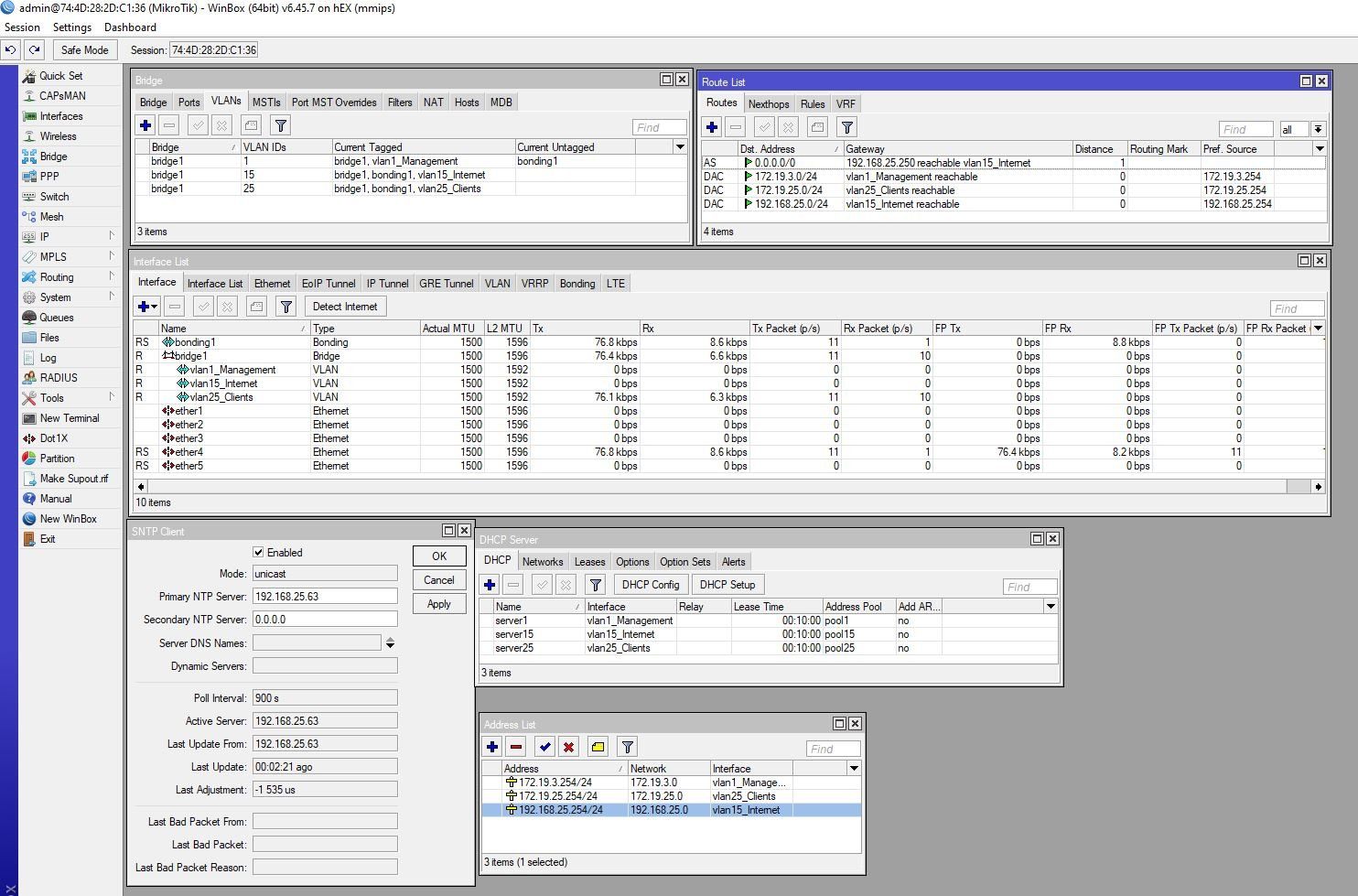Viewport: 1358px width, 896px height.
Task: Open Dot1X in the sidebar
Action: click(x=53, y=438)
